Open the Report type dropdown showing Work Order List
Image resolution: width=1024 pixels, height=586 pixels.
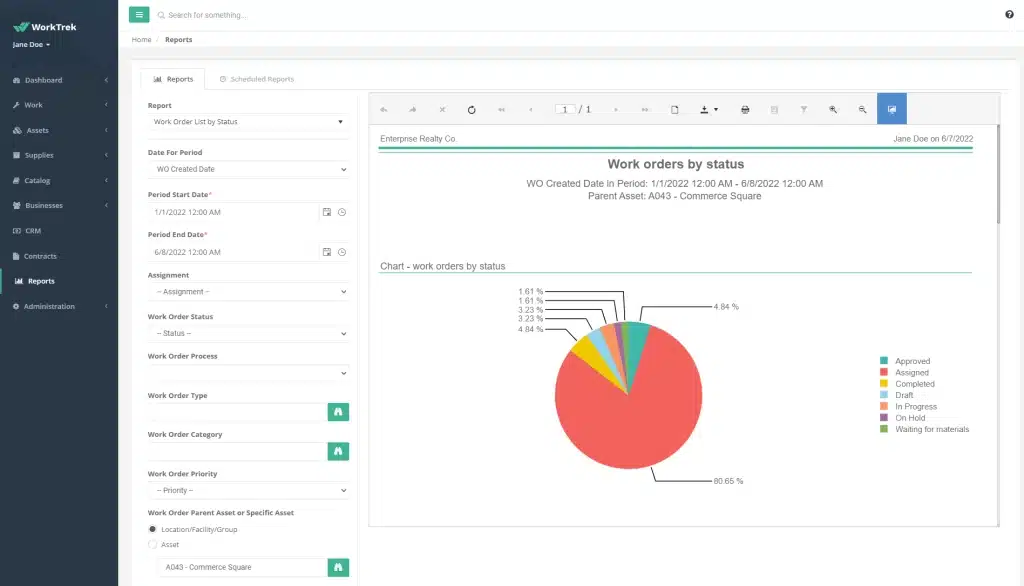tap(248, 122)
